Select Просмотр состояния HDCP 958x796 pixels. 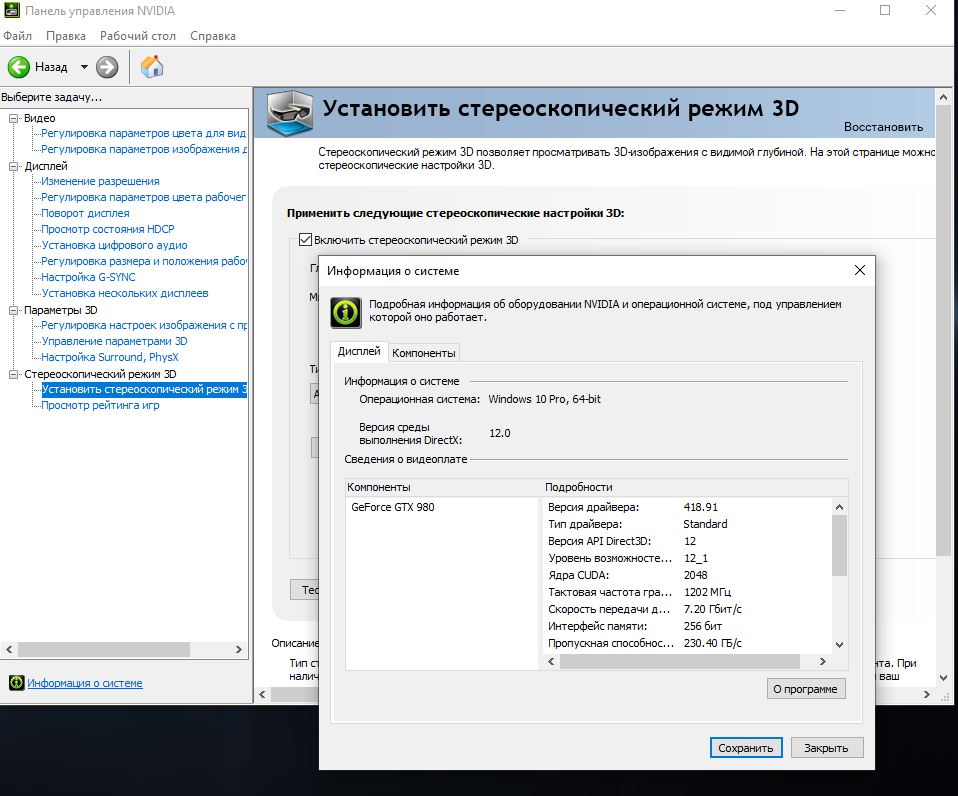pos(108,229)
